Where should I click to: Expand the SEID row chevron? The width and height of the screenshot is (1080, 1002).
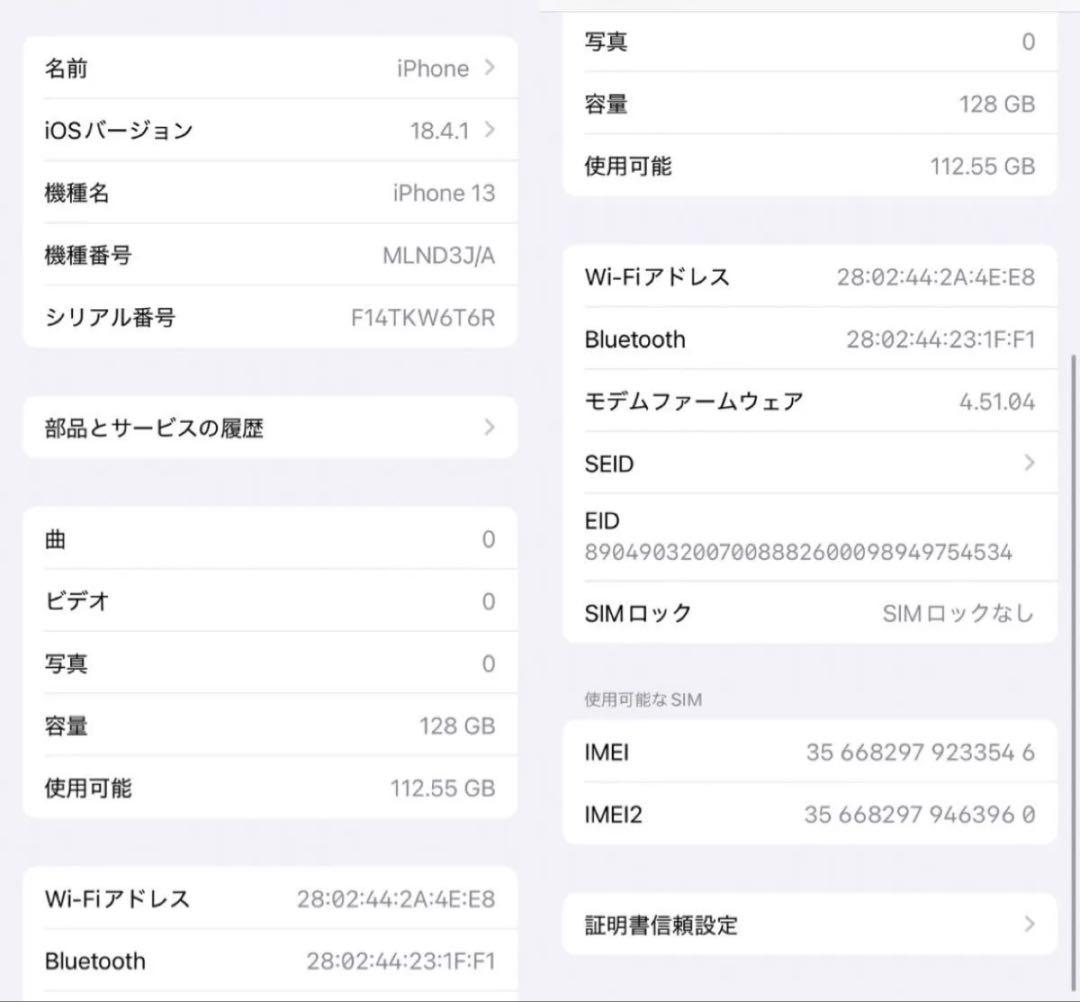(1031, 463)
